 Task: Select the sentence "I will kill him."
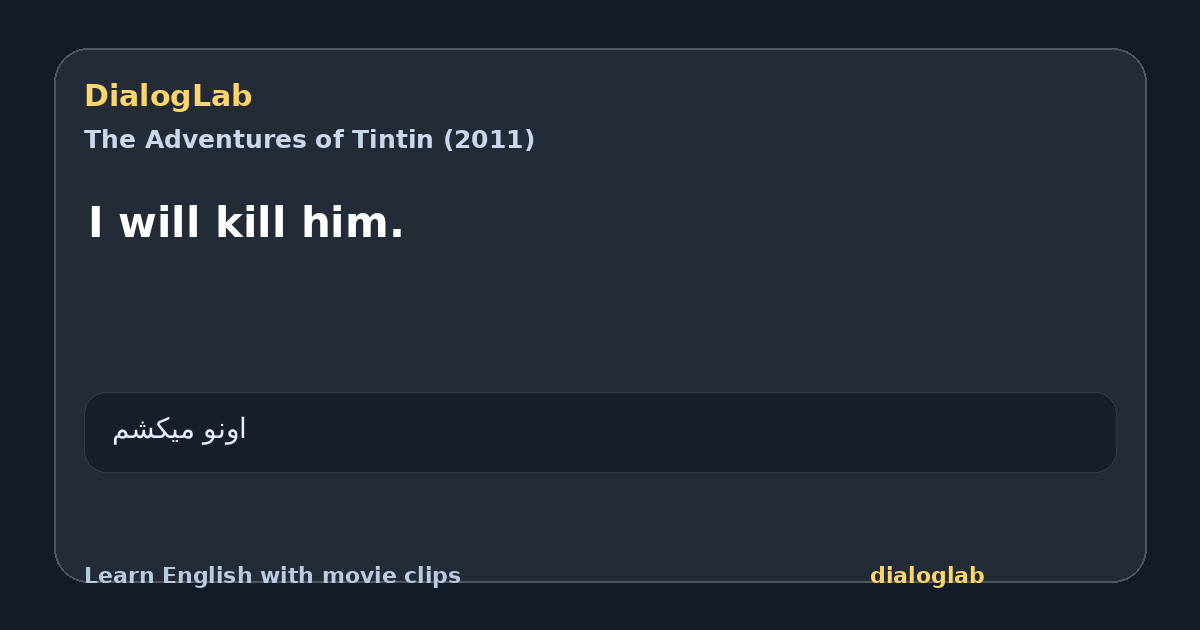pyautogui.click(x=246, y=223)
